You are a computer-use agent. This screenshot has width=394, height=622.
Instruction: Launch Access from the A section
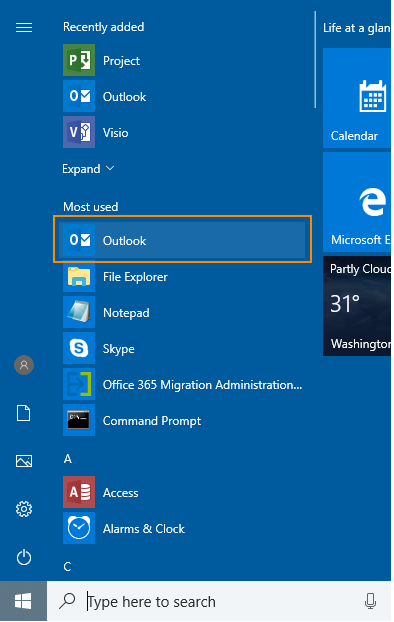pos(183,492)
